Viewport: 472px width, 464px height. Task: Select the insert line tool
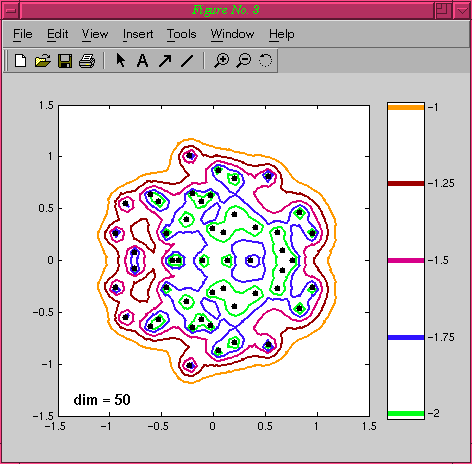(187, 61)
